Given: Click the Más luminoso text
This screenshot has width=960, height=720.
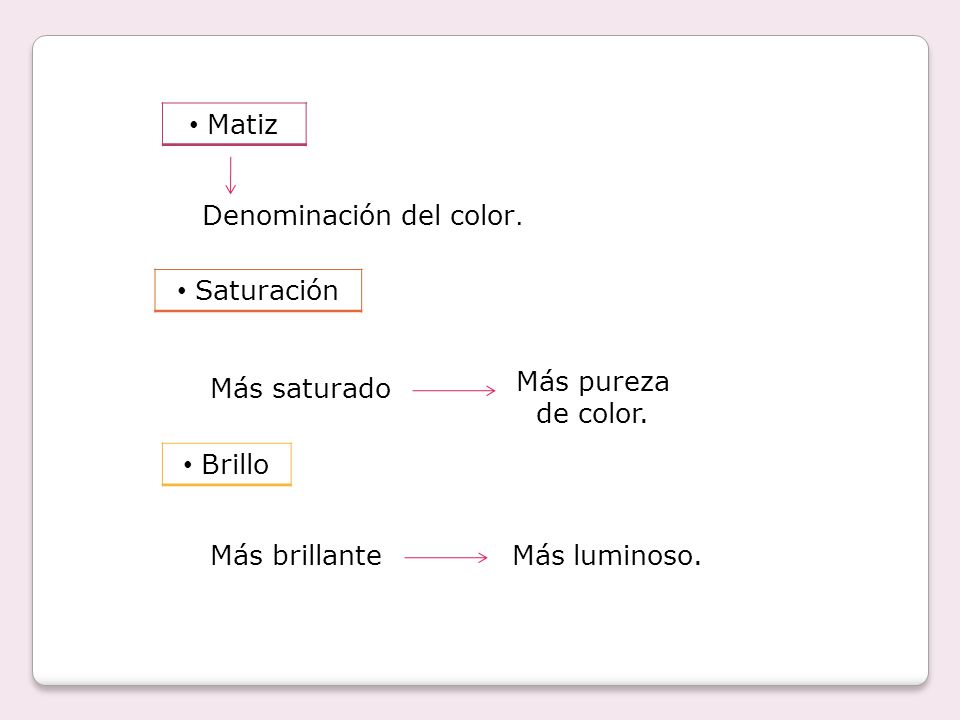Looking at the screenshot, I should point(607,555).
